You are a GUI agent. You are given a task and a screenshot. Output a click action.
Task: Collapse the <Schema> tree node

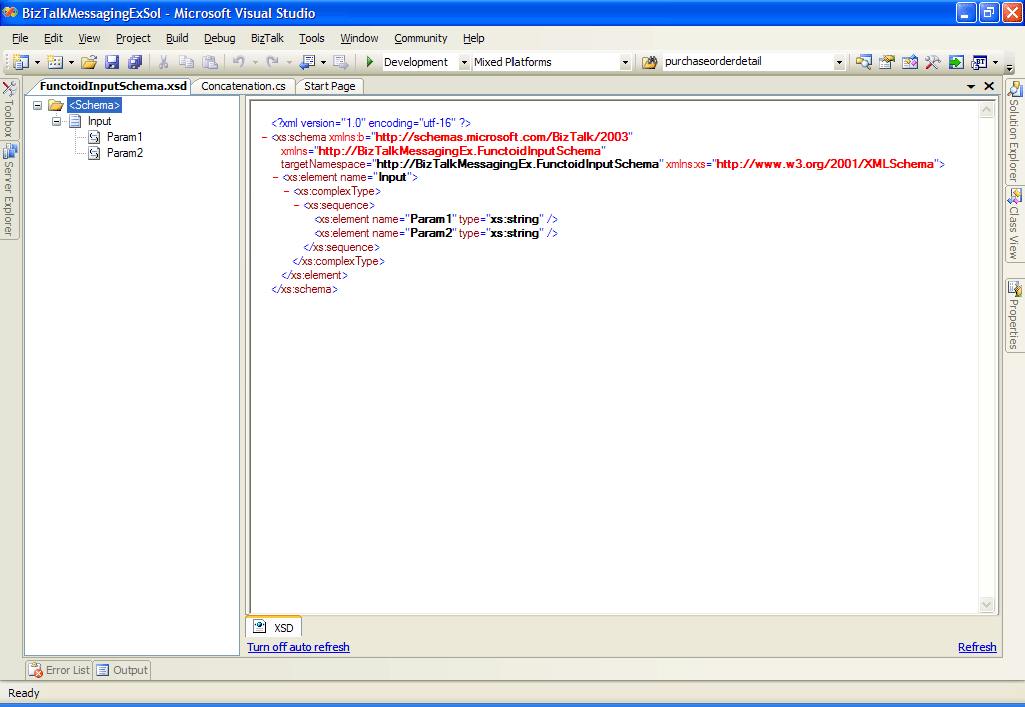point(38,105)
